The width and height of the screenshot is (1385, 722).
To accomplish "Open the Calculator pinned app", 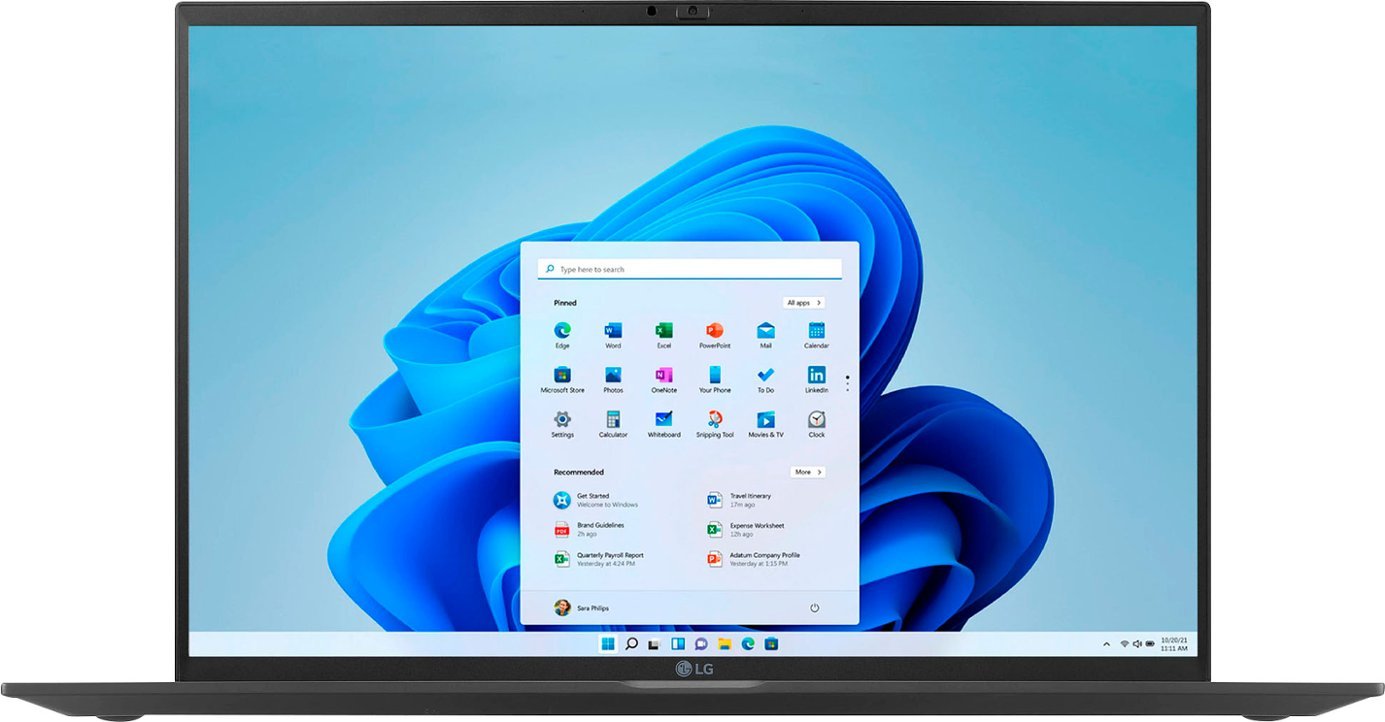I will pyautogui.click(x=613, y=420).
